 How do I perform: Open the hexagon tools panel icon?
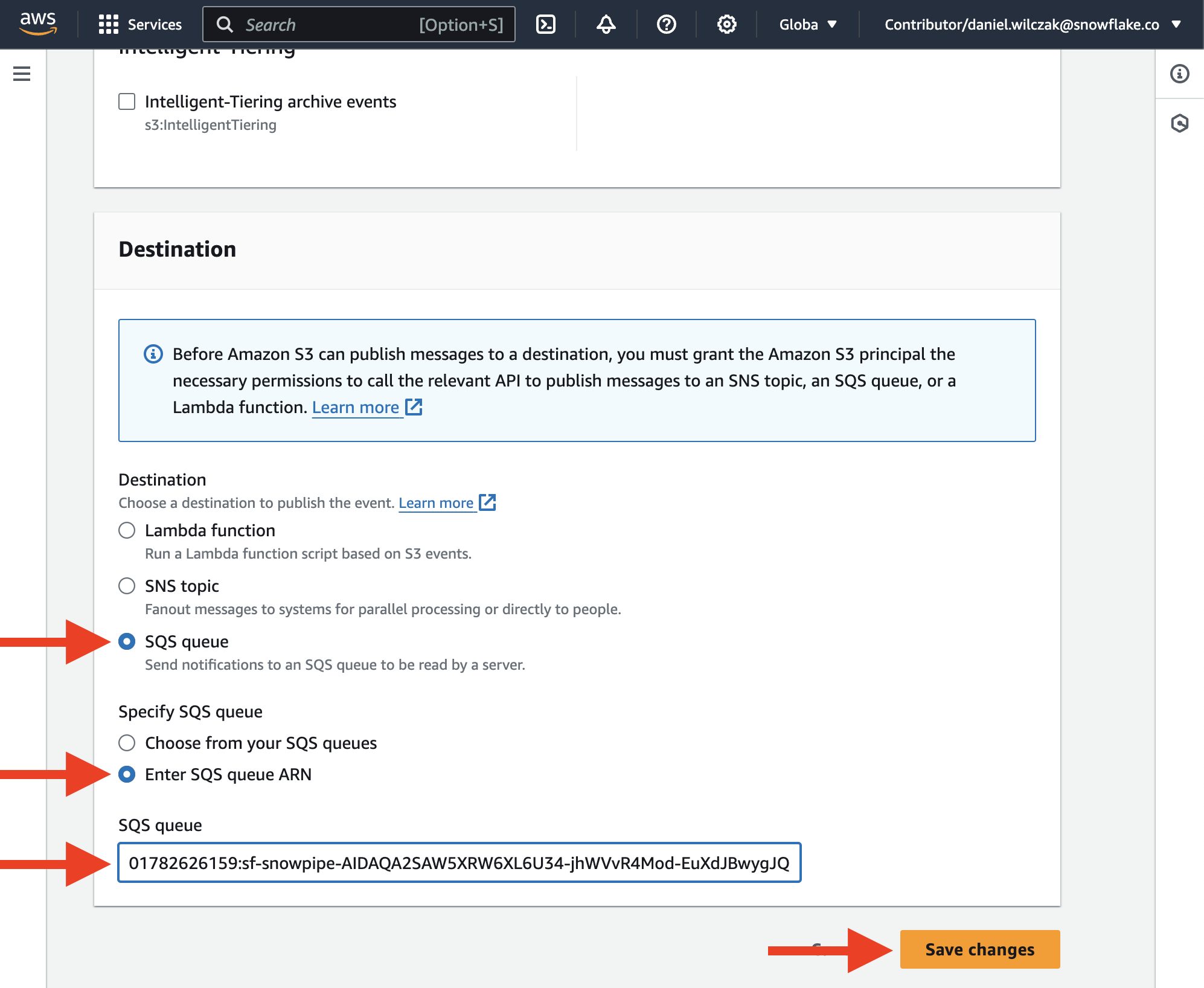click(x=1179, y=123)
